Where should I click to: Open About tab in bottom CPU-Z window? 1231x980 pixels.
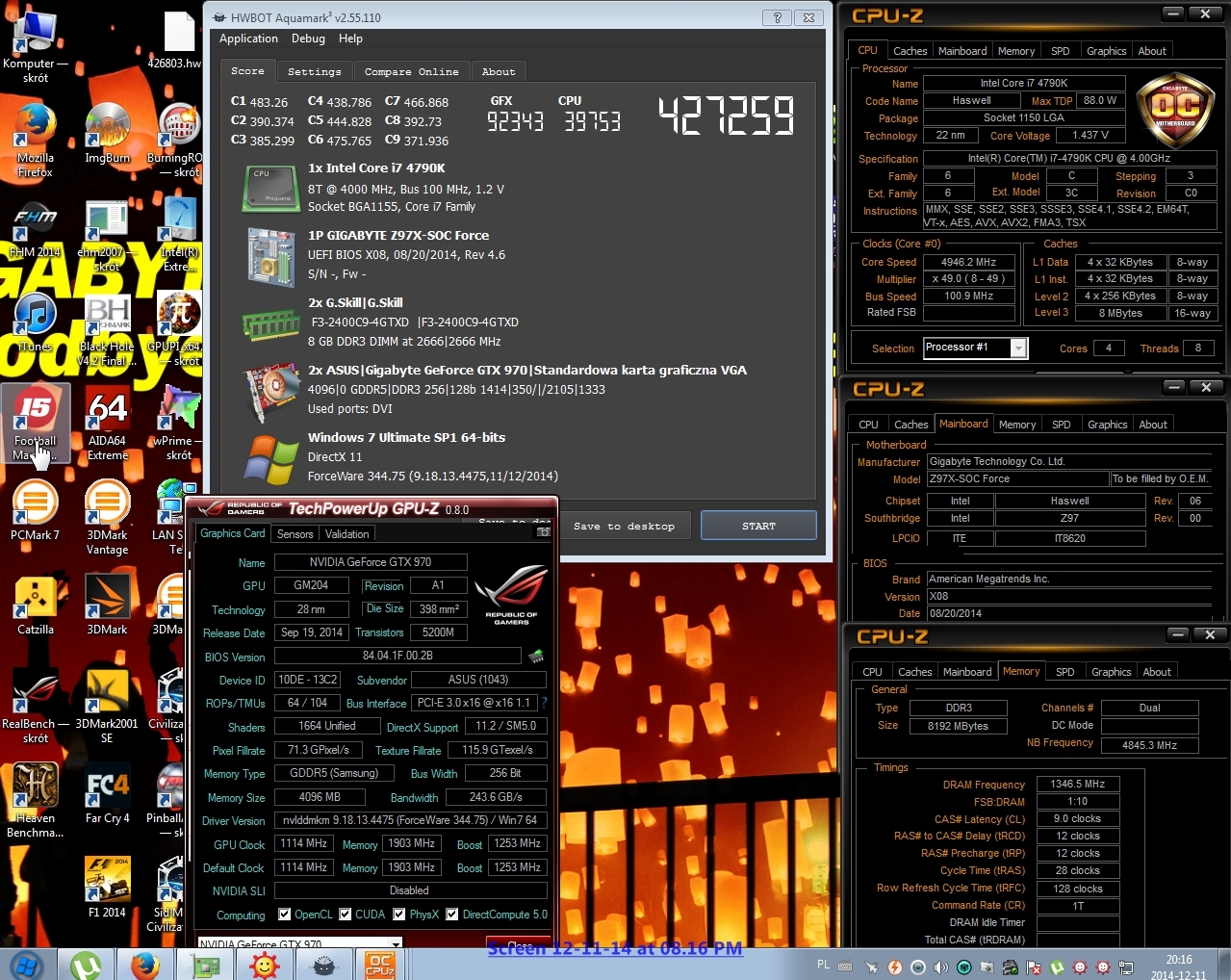[x=1157, y=672]
